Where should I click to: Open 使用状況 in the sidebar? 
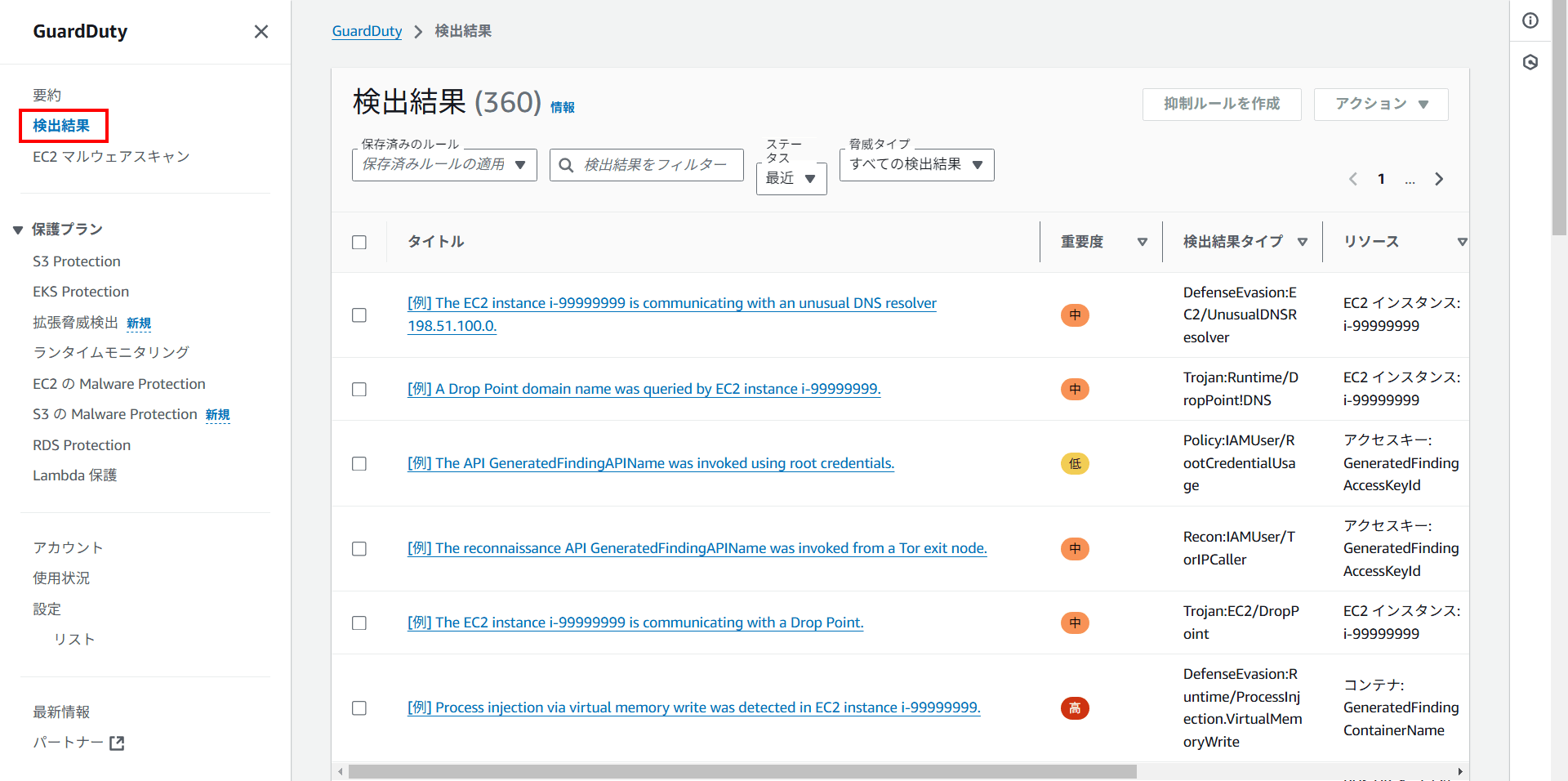[61, 578]
